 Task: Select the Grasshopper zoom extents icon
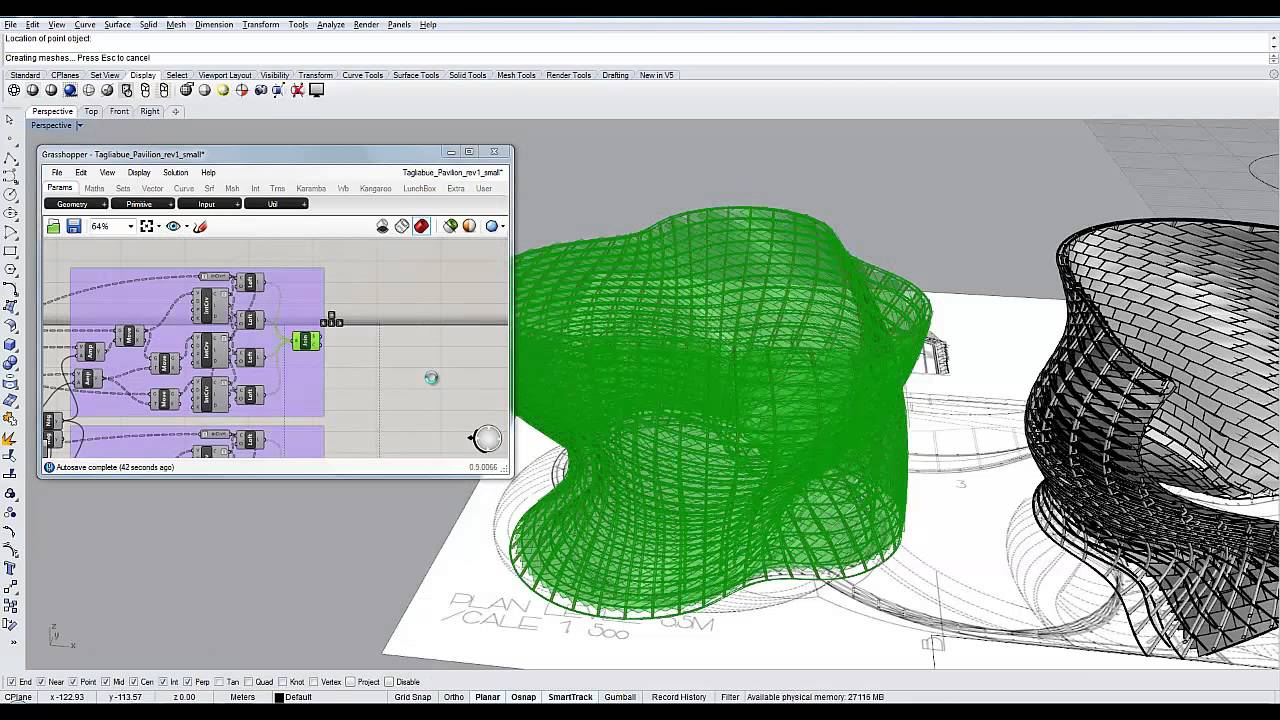point(147,226)
